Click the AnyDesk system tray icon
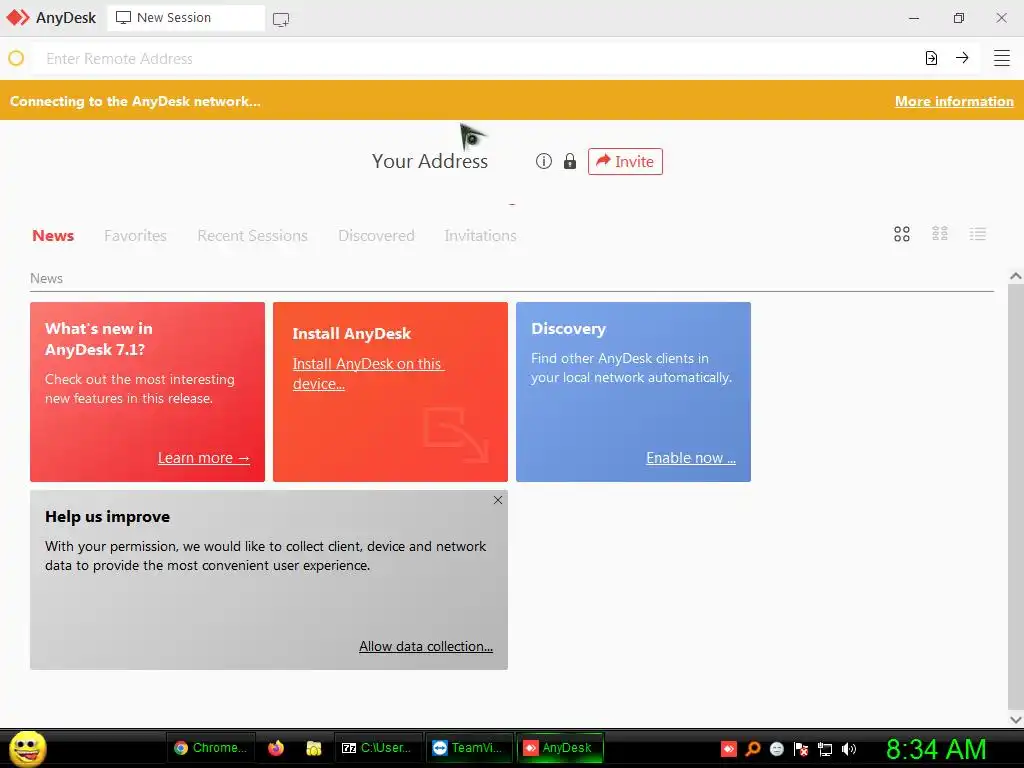 point(728,748)
